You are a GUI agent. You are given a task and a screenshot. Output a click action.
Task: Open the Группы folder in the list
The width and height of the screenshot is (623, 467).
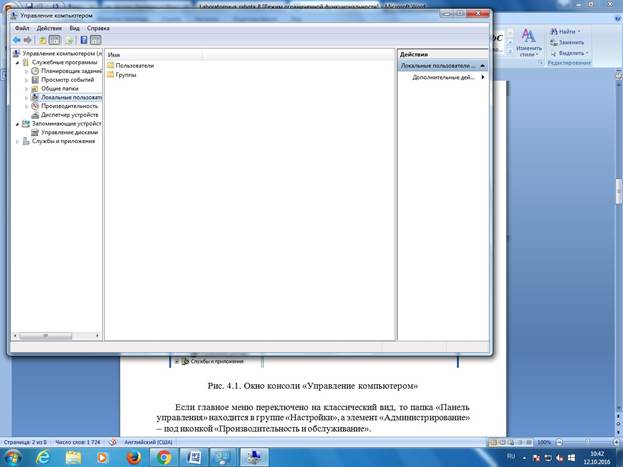[126, 75]
